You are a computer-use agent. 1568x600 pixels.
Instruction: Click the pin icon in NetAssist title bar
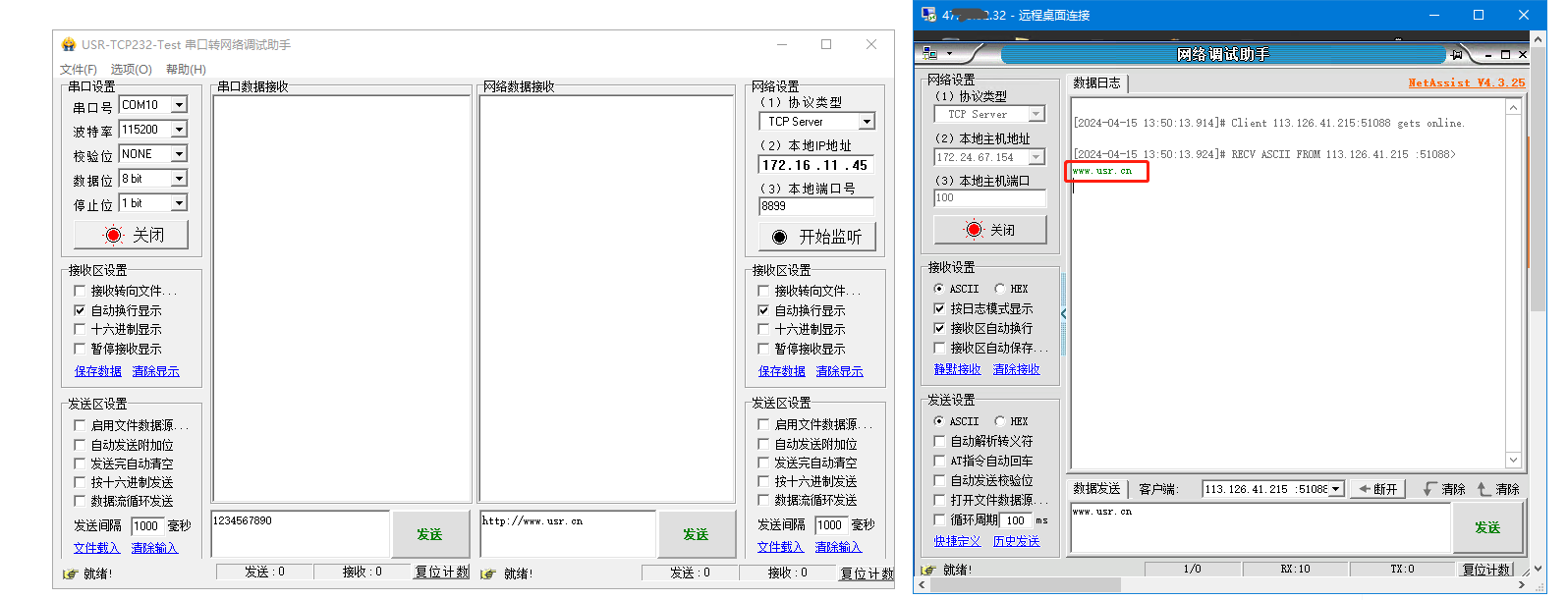pos(1457,54)
